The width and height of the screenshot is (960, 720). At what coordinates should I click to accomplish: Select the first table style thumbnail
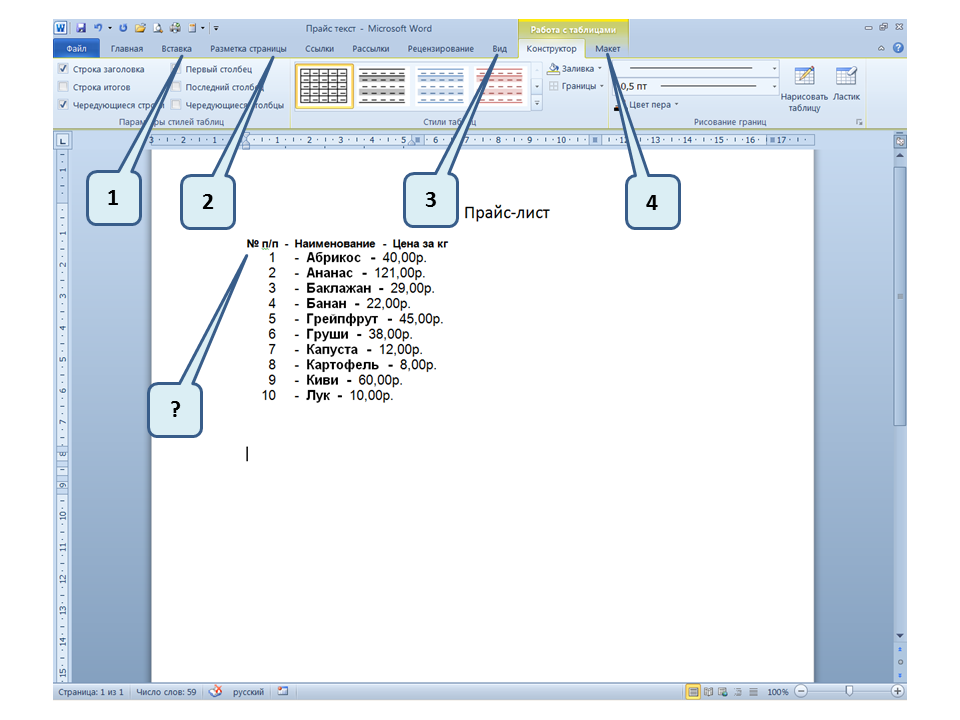click(x=324, y=87)
